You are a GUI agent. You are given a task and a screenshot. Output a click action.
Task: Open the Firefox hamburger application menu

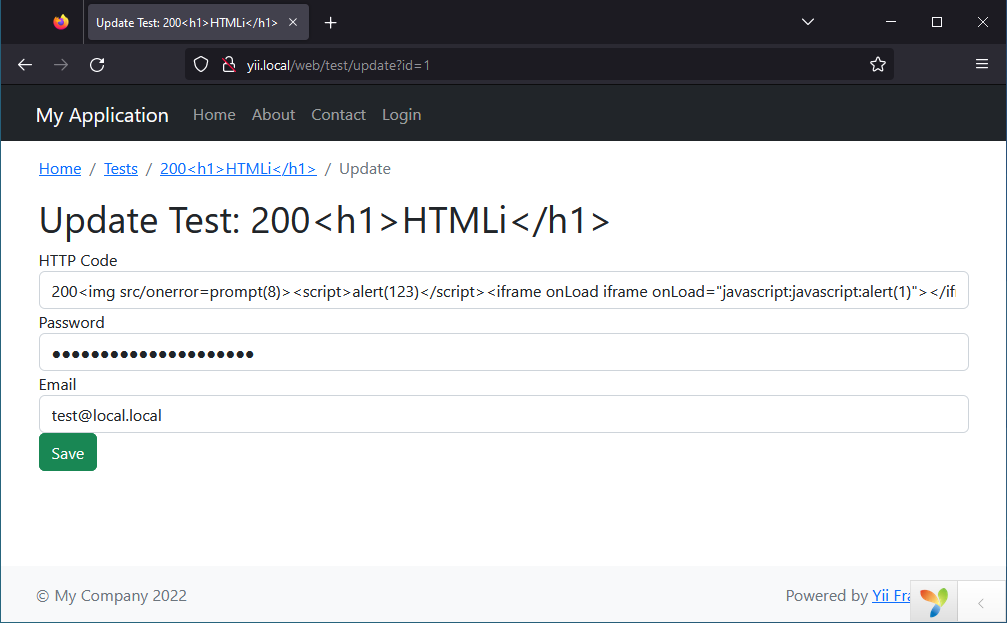tap(982, 65)
